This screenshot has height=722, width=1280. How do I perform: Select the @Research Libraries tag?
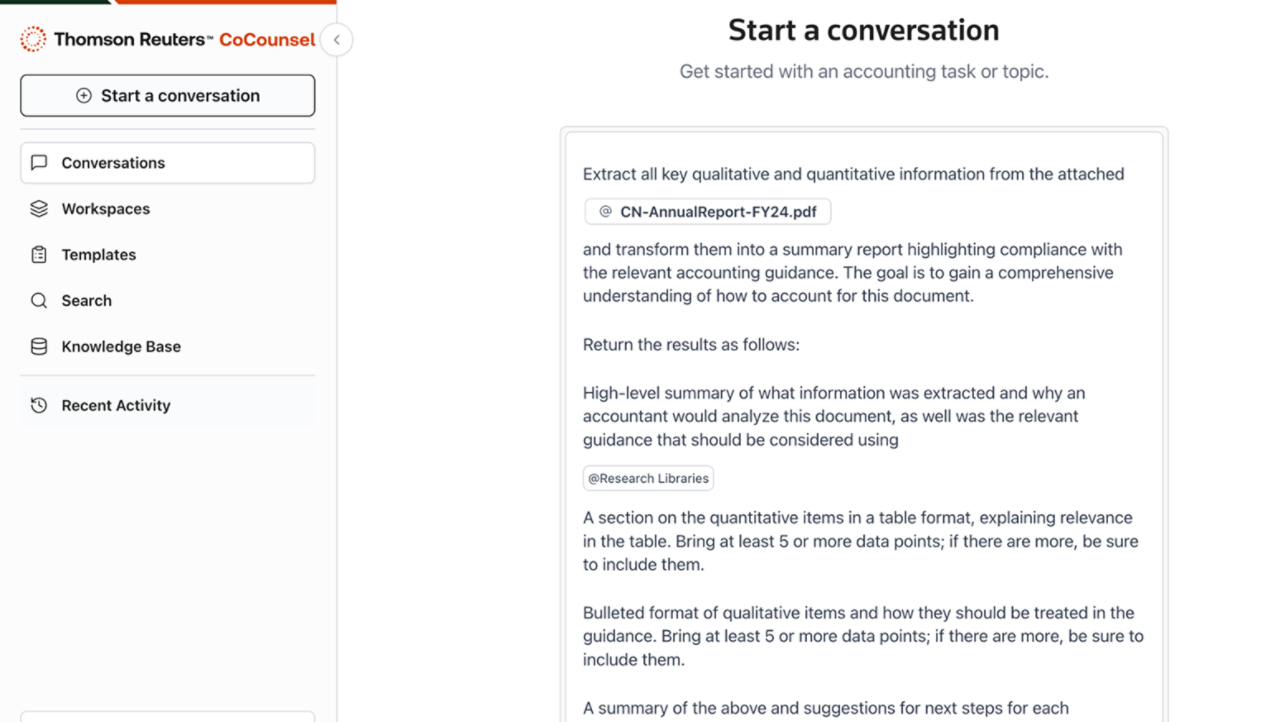pos(648,478)
